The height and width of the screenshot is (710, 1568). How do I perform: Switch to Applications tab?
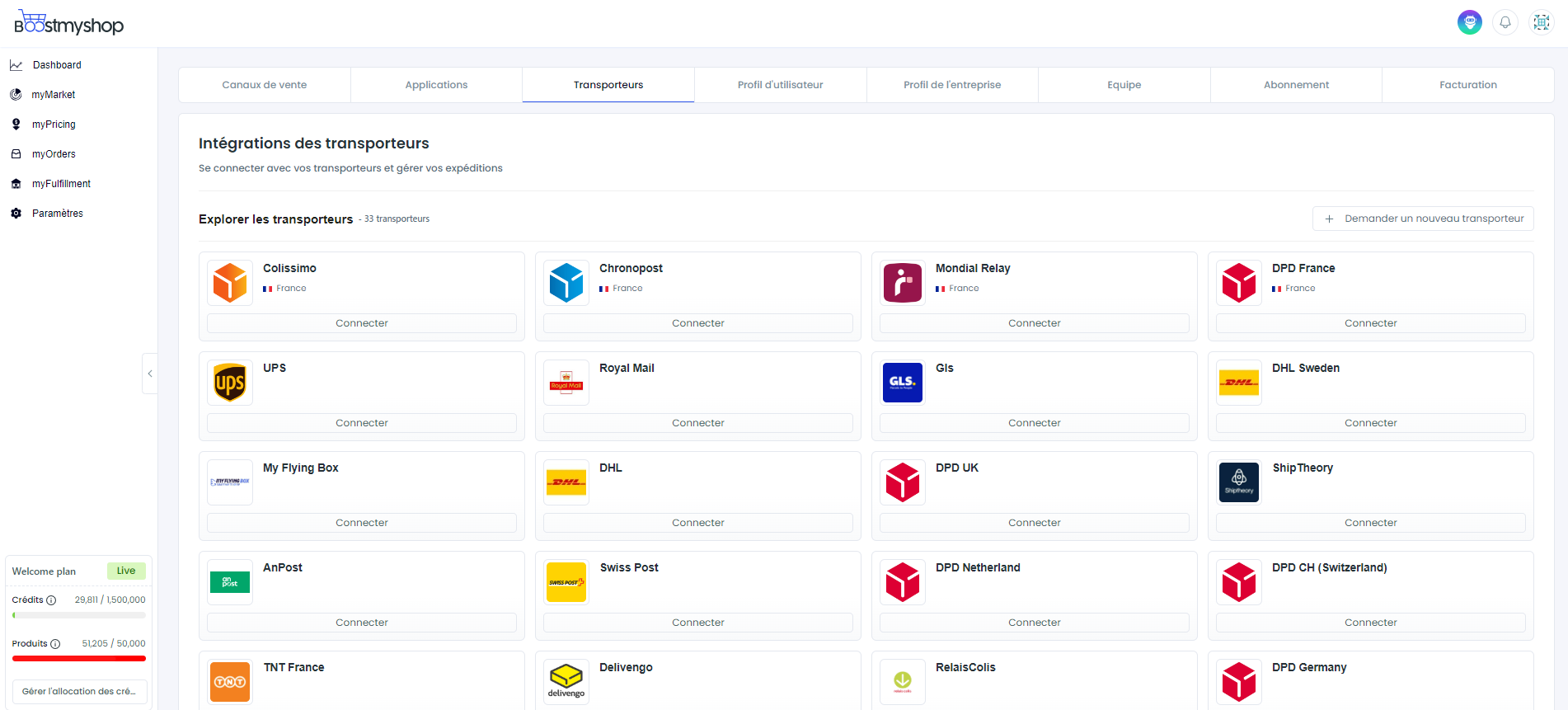pyautogui.click(x=436, y=85)
